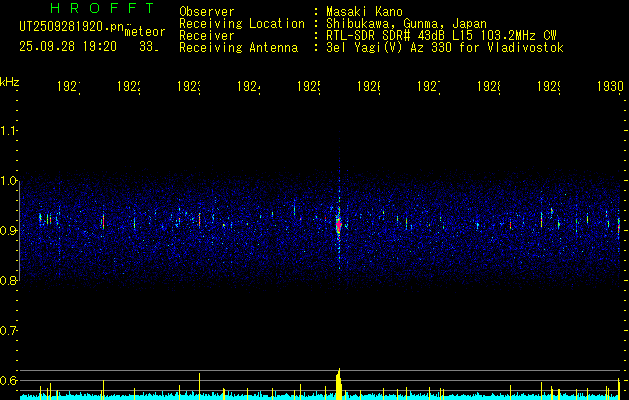Click the 0.9 frequency axis label
This screenshot has height=400, width=629.
pos(9,230)
